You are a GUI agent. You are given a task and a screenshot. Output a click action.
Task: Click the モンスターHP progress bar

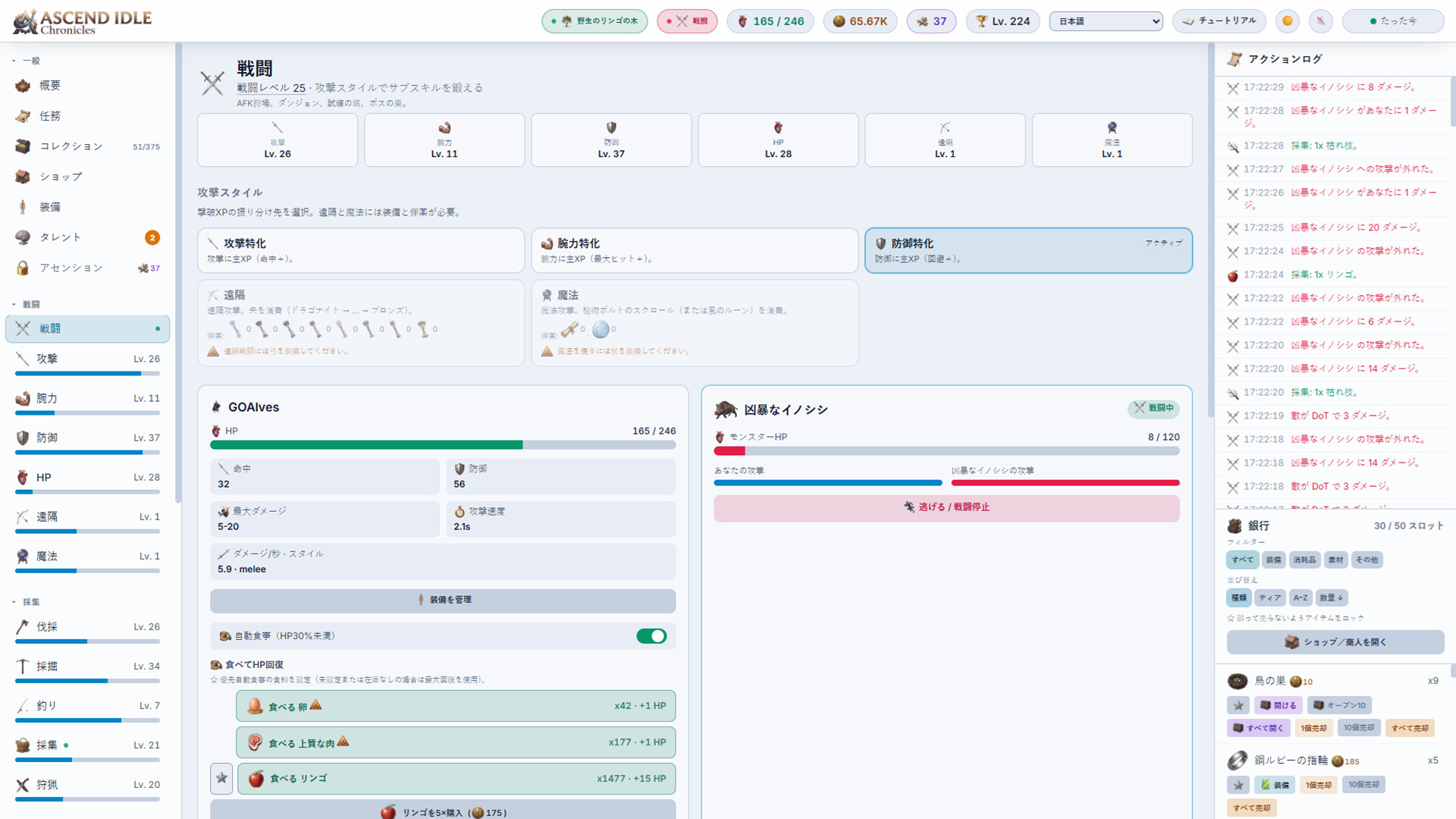point(946,451)
